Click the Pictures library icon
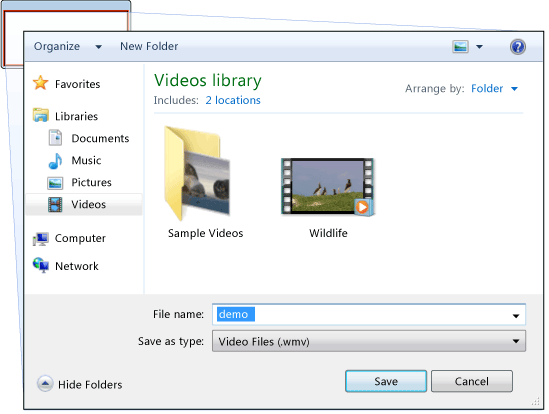549x414 pixels. [x=55, y=183]
